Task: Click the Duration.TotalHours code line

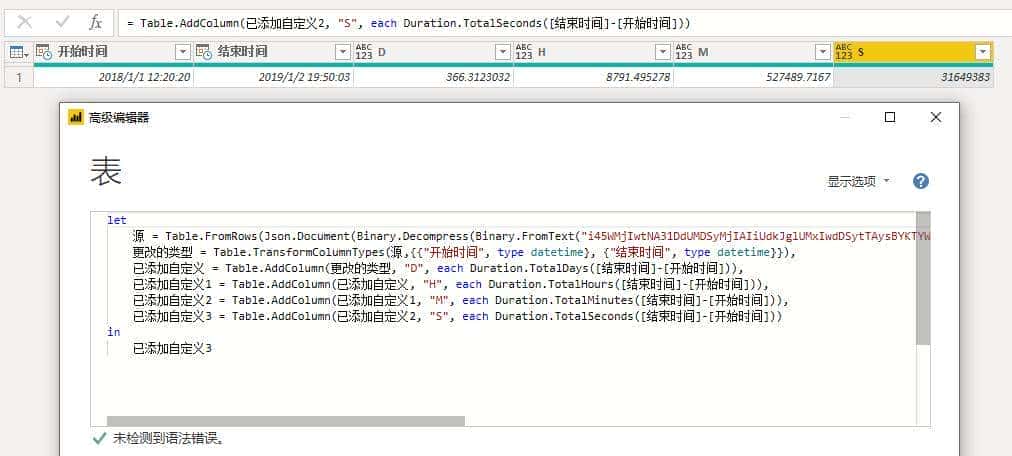Action: click(450, 284)
